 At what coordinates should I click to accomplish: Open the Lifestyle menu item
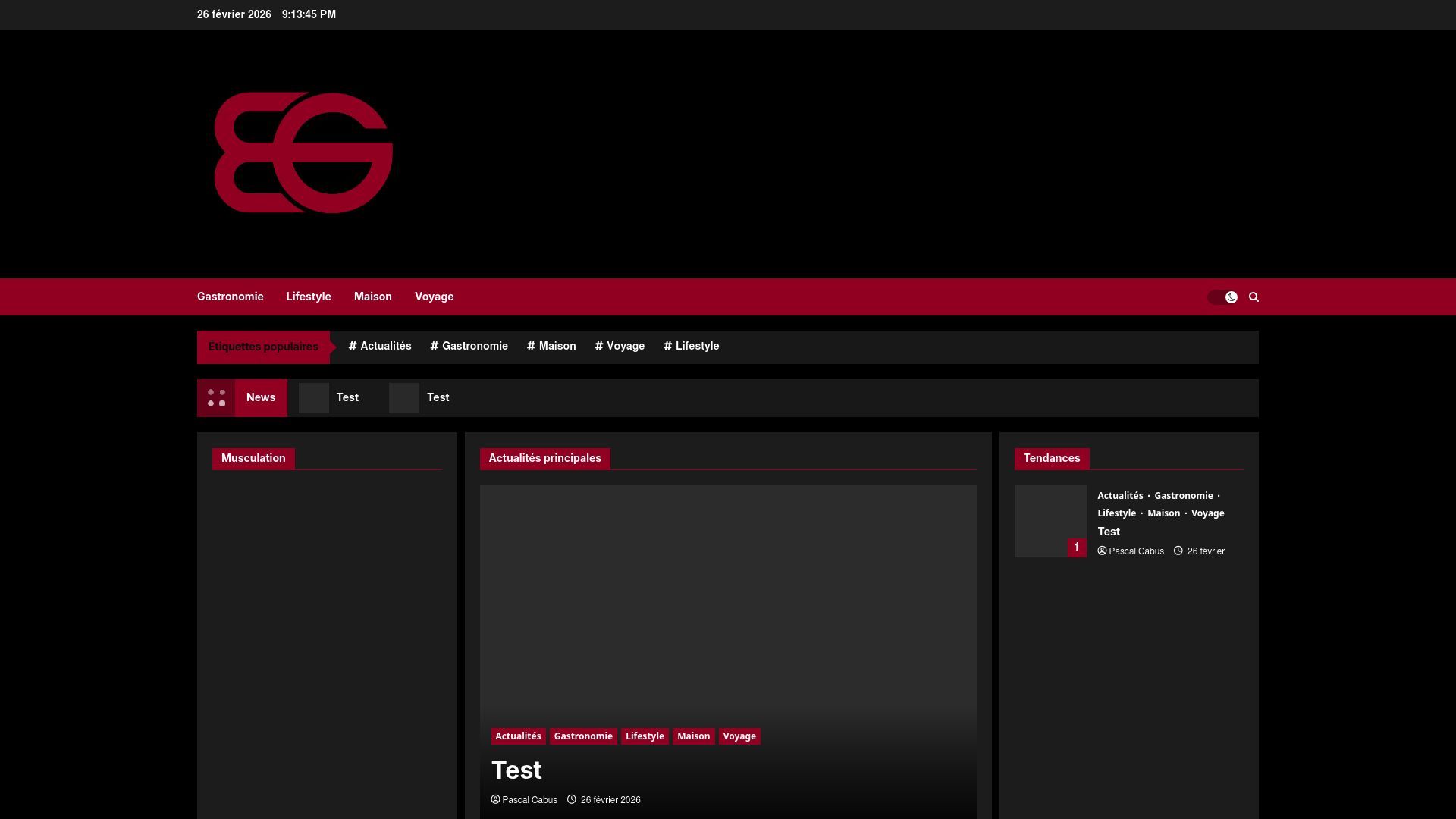coord(309,297)
